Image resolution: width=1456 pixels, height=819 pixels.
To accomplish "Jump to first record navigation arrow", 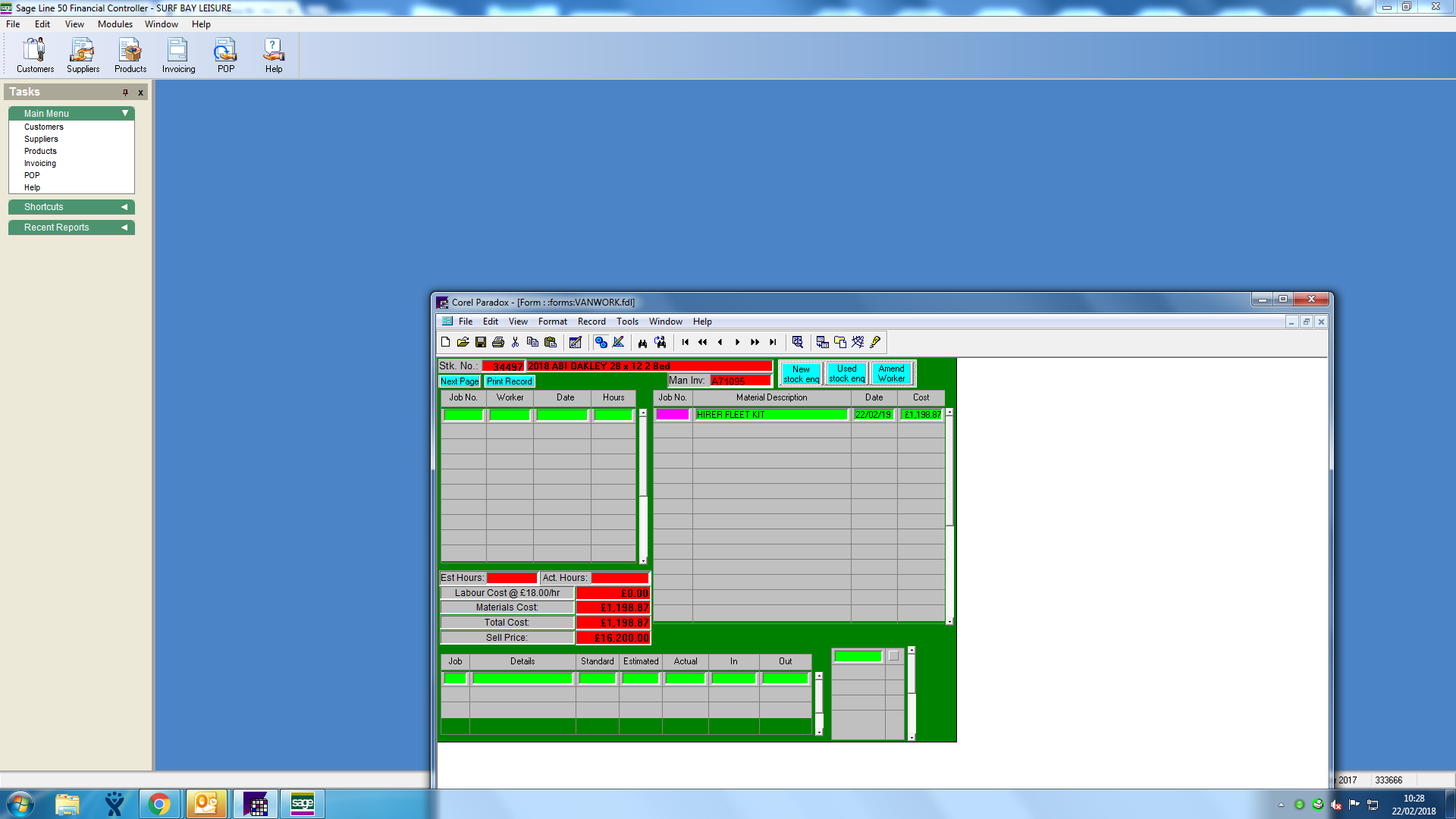I will click(x=686, y=343).
